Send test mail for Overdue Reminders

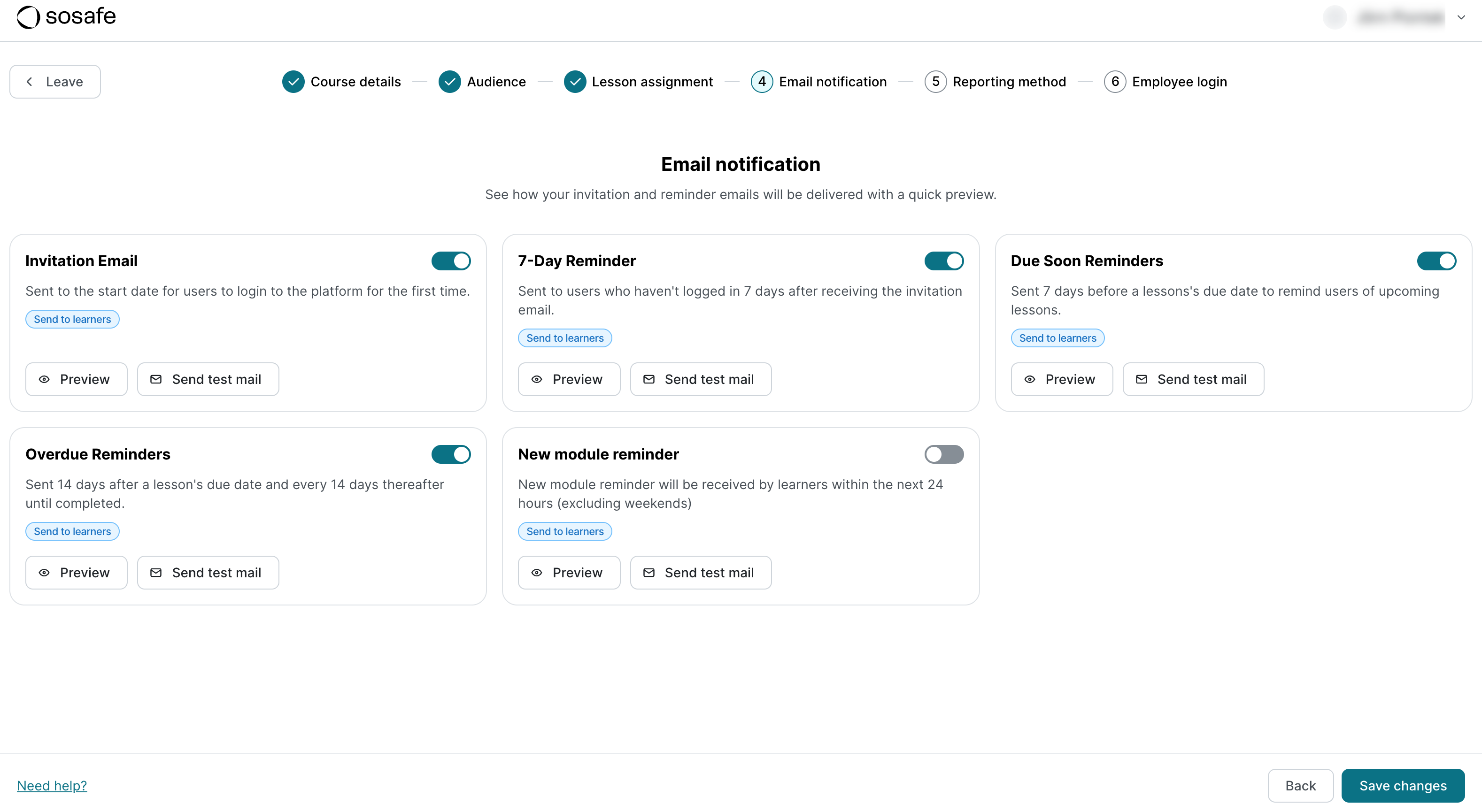(208, 572)
